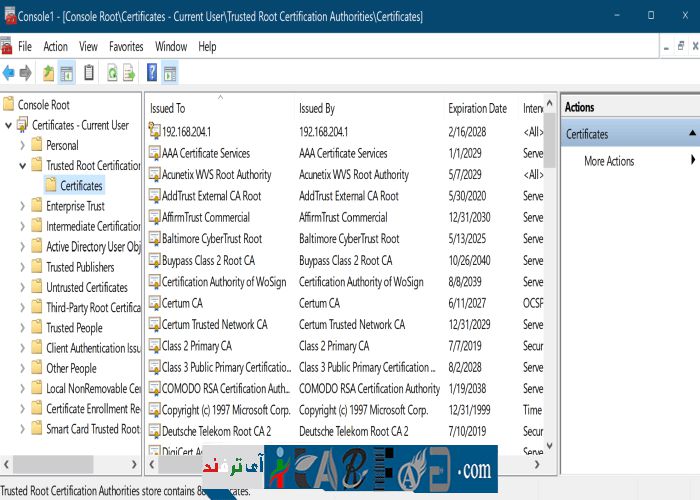This screenshot has height=500, width=700.
Task: Sort by the Expiration Date column header
Action: pos(477,108)
